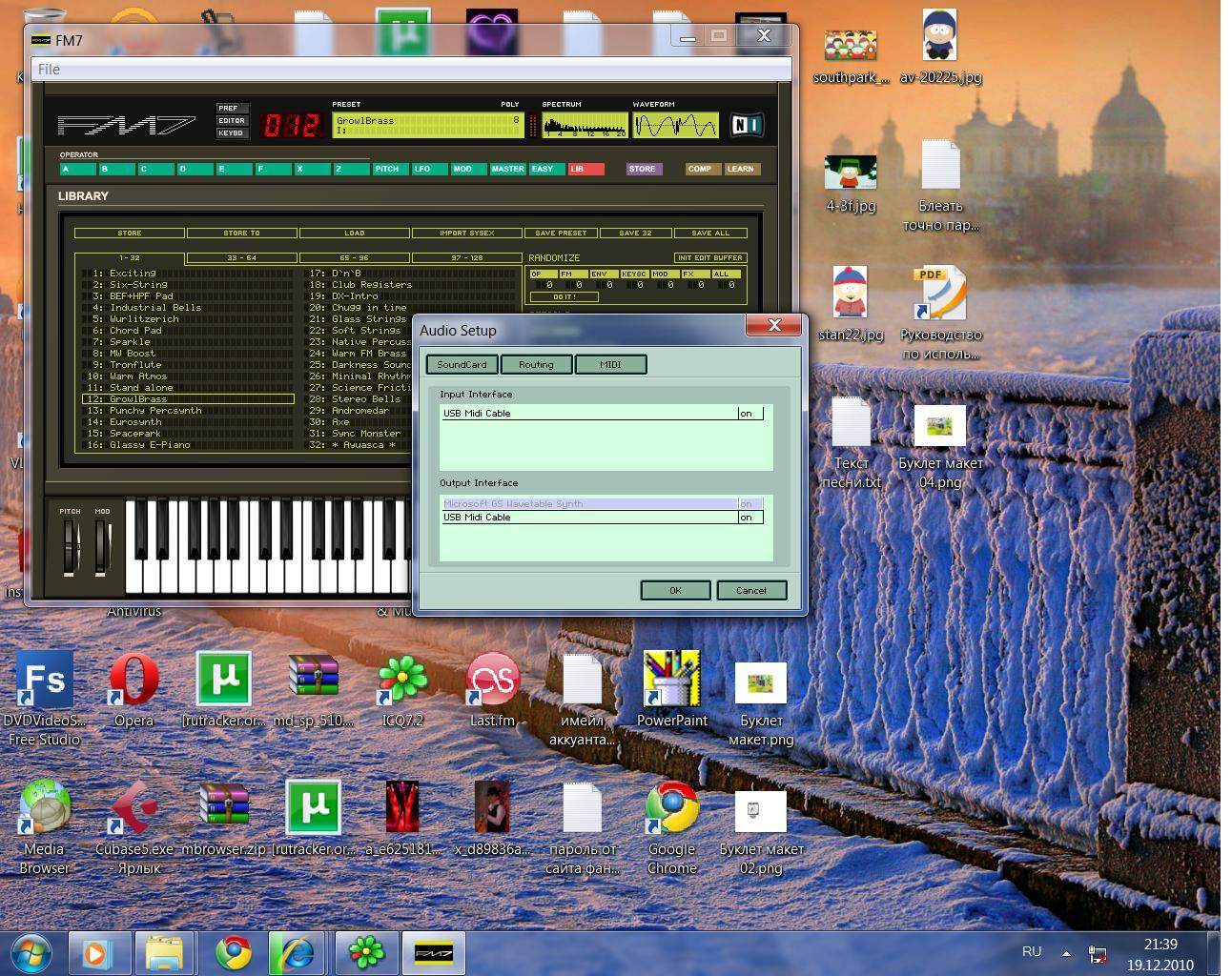
Task: Open the RU language selector
Action: [1032, 951]
